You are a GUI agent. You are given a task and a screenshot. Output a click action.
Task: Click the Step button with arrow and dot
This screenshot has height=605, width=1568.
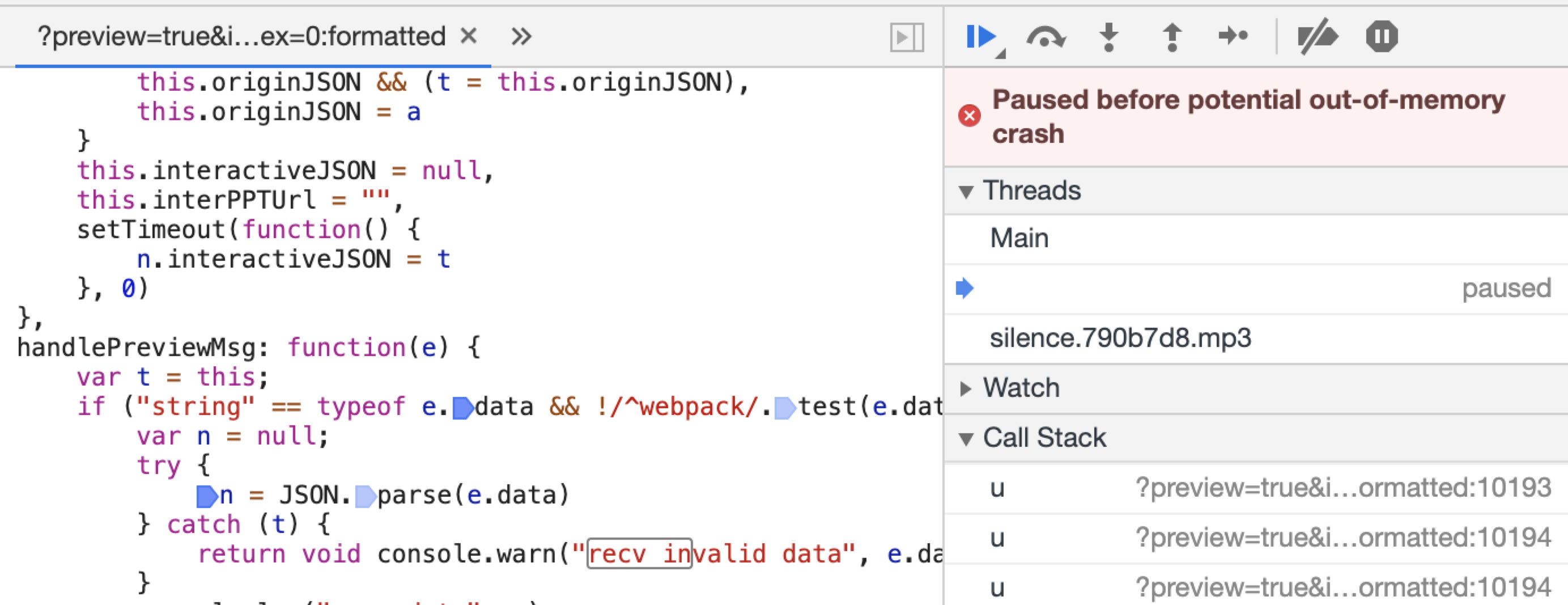1233,36
